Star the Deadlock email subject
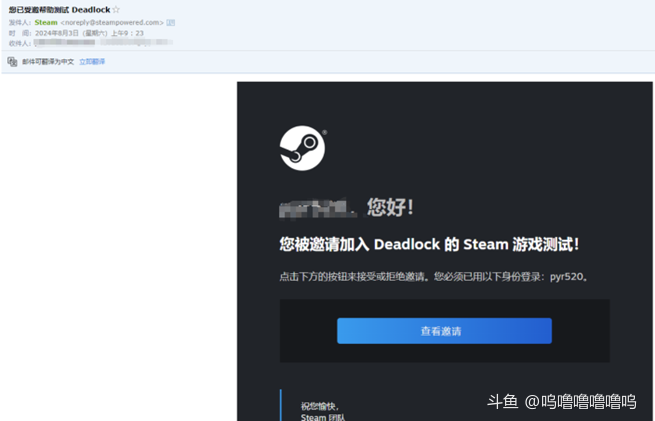655x421 pixels. tap(116, 10)
